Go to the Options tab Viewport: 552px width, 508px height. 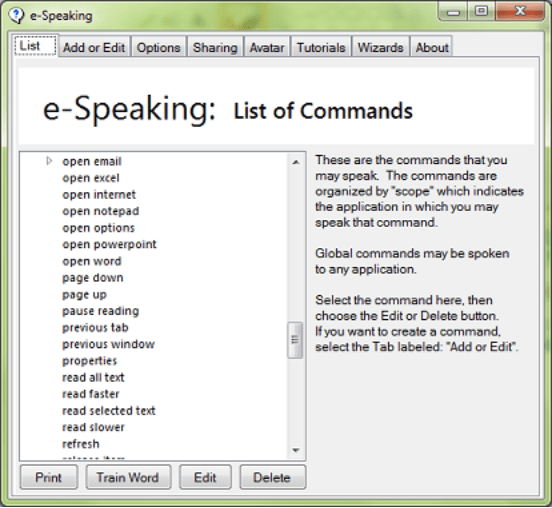point(159,47)
